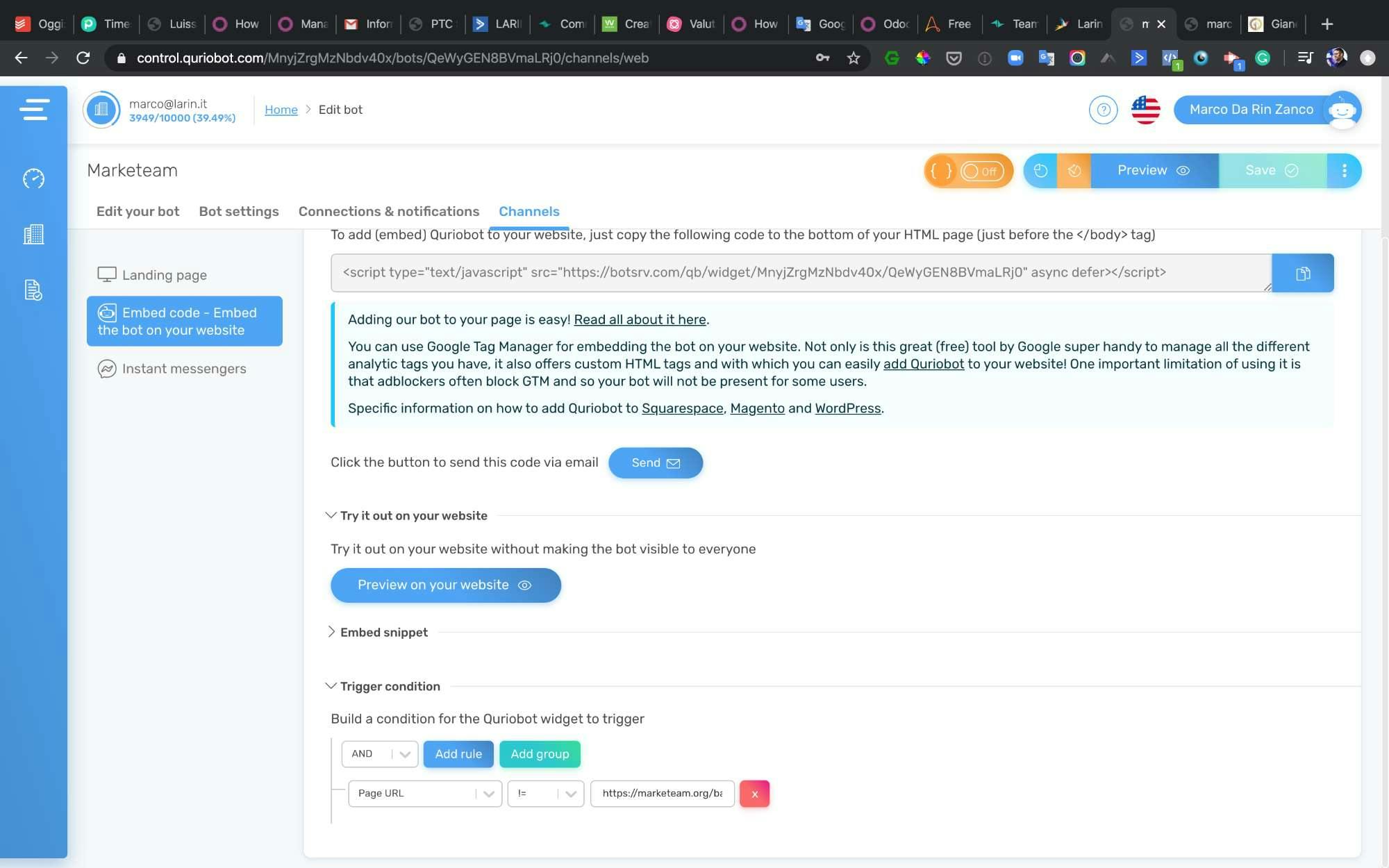This screenshot has width=1389, height=868.
Task: Open the document report icon in sidebar
Action: 33,290
